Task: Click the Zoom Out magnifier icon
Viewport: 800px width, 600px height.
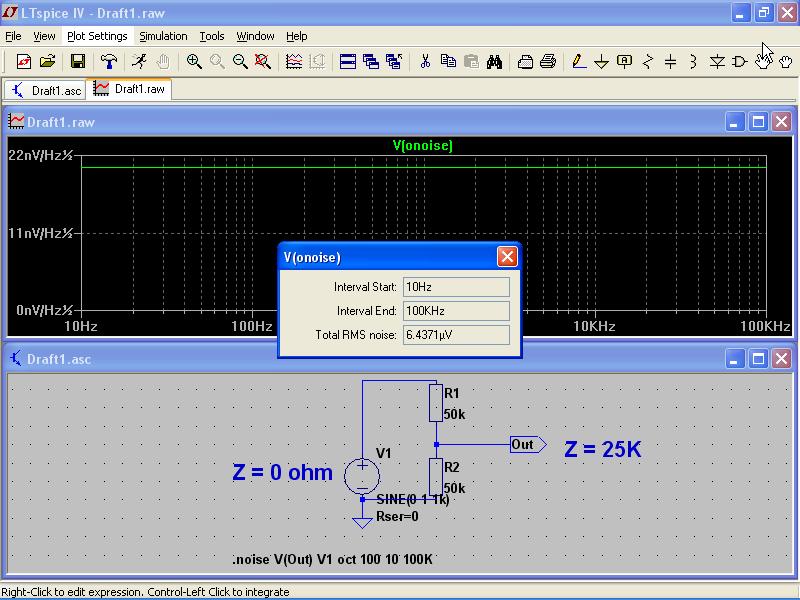Action: click(x=240, y=62)
